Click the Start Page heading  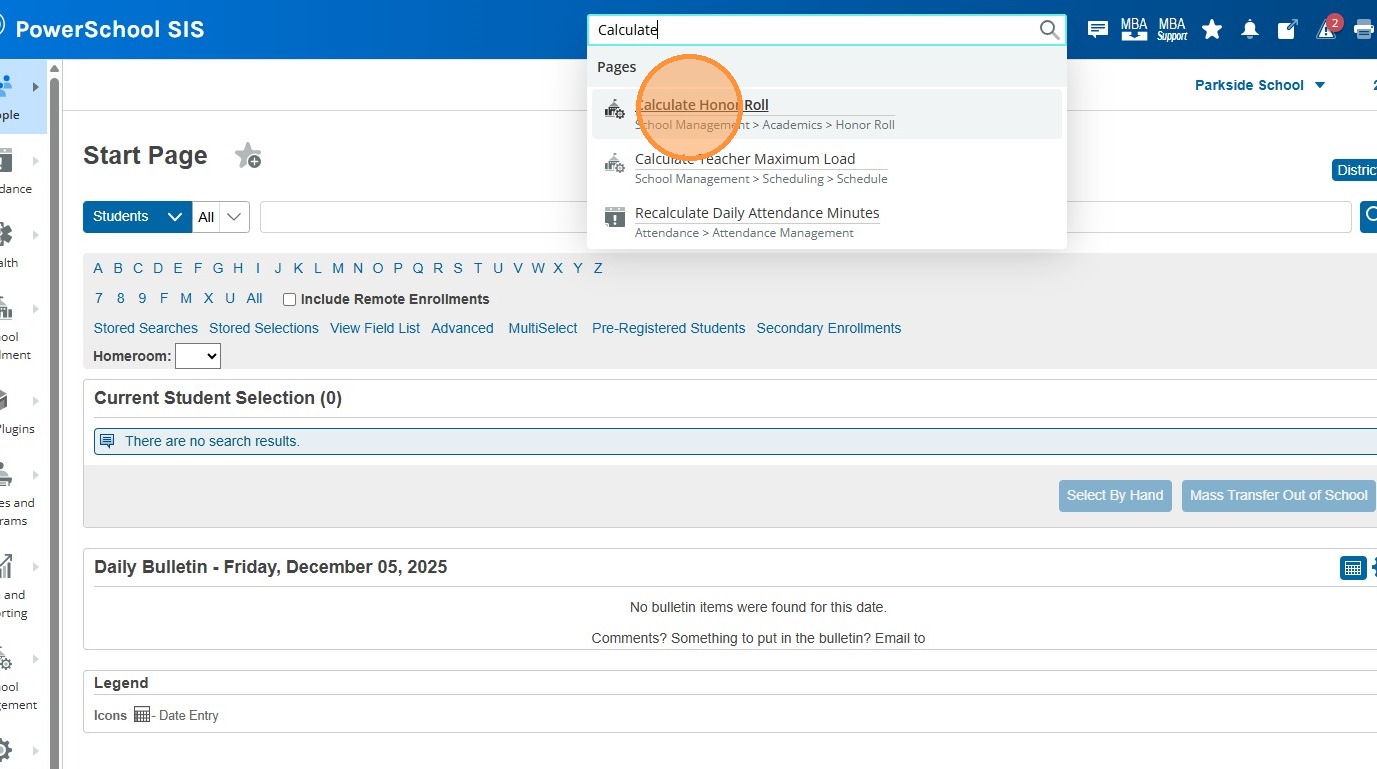click(x=145, y=156)
